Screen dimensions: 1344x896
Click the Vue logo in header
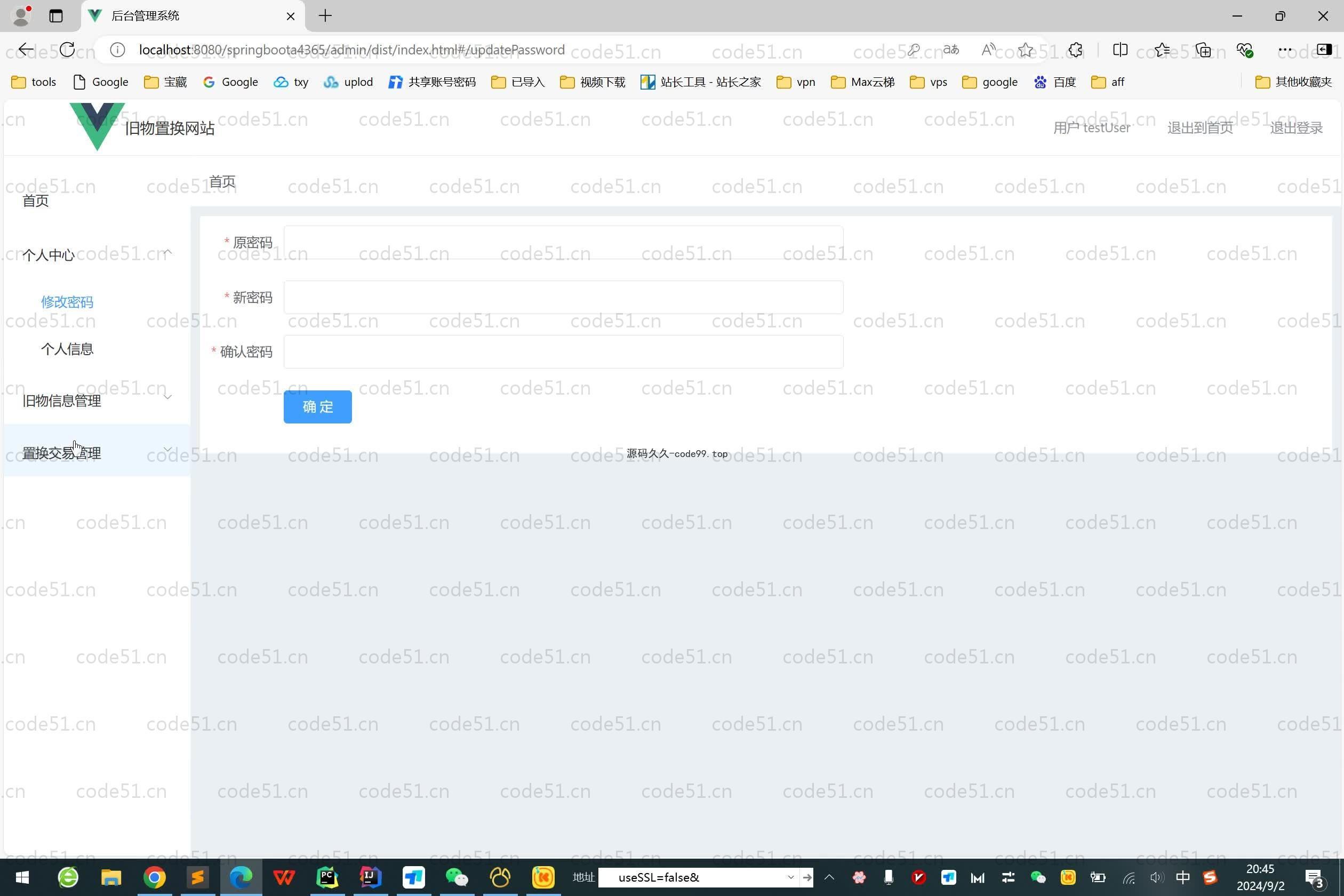click(x=97, y=126)
